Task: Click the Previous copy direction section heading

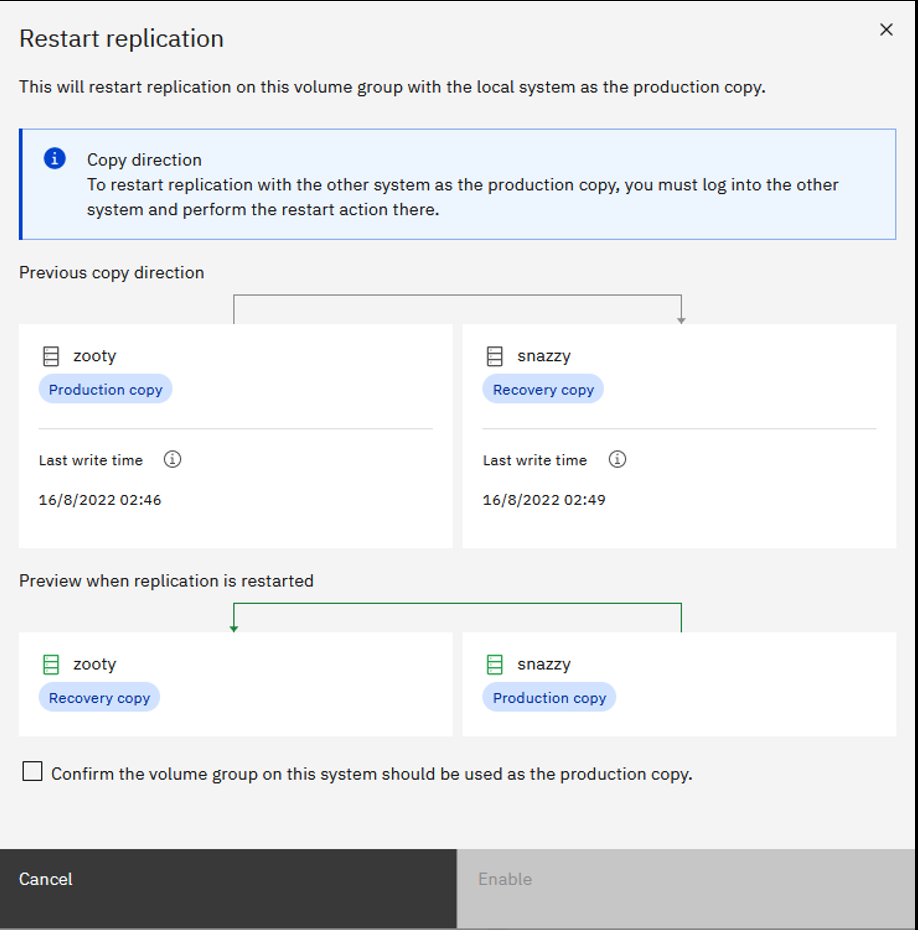Action: [111, 272]
